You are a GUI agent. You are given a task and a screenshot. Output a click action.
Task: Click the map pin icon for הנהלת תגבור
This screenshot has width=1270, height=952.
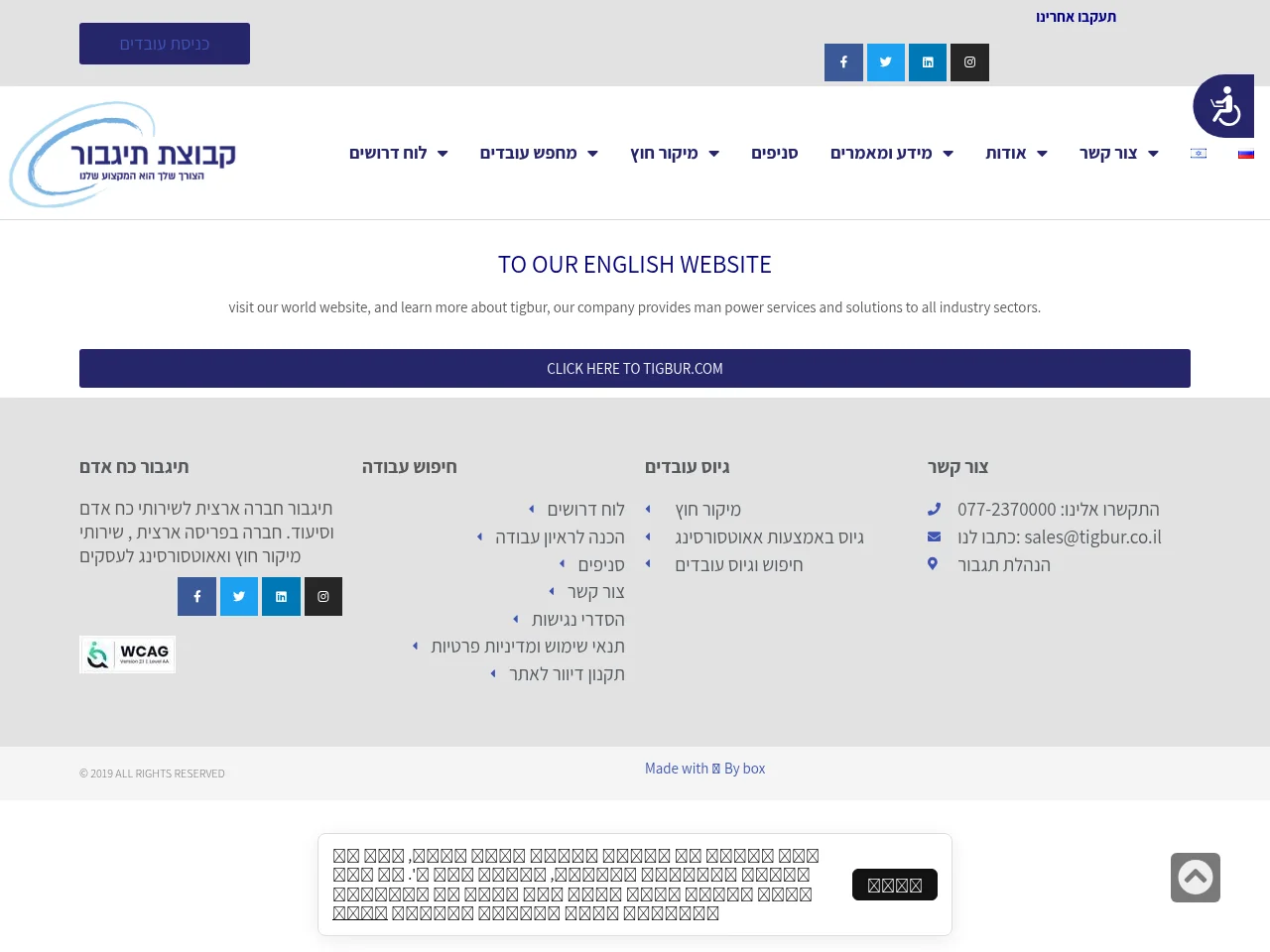click(x=933, y=563)
